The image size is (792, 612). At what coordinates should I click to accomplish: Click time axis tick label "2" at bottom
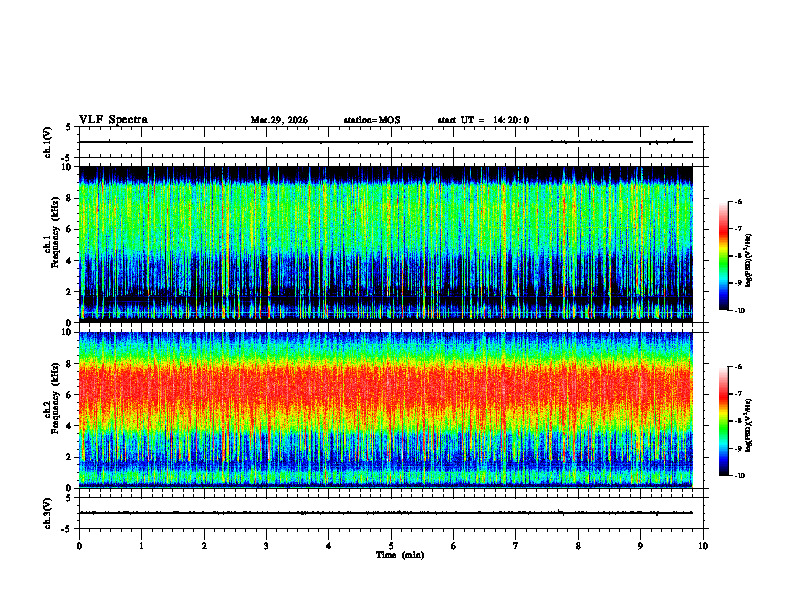coord(204,546)
